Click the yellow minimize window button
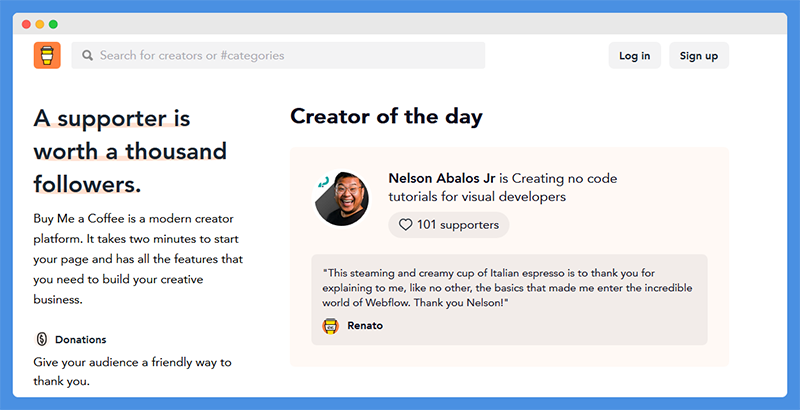This screenshot has width=800, height=410. (x=40, y=24)
